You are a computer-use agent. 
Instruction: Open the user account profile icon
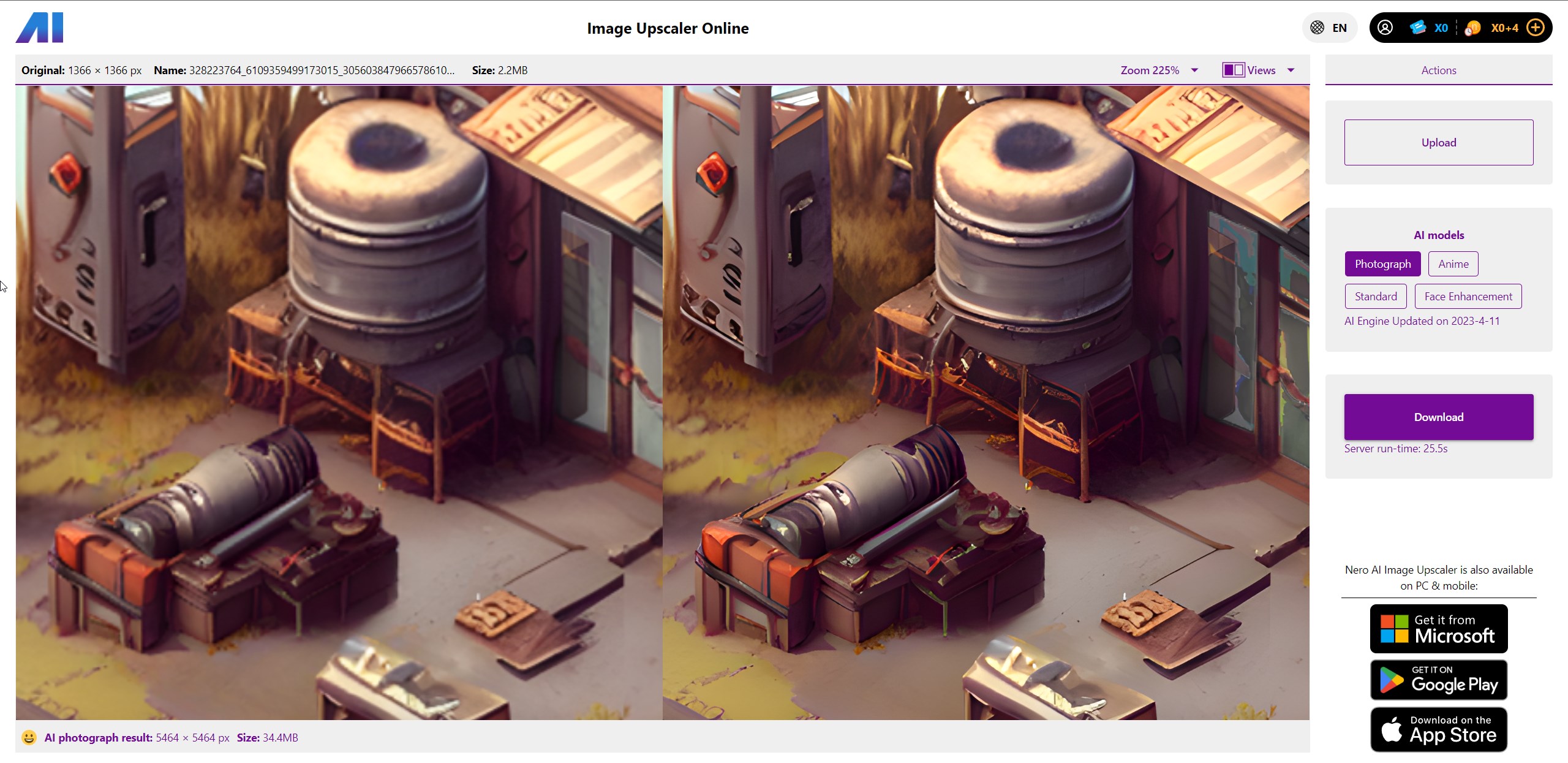(x=1385, y=28)
